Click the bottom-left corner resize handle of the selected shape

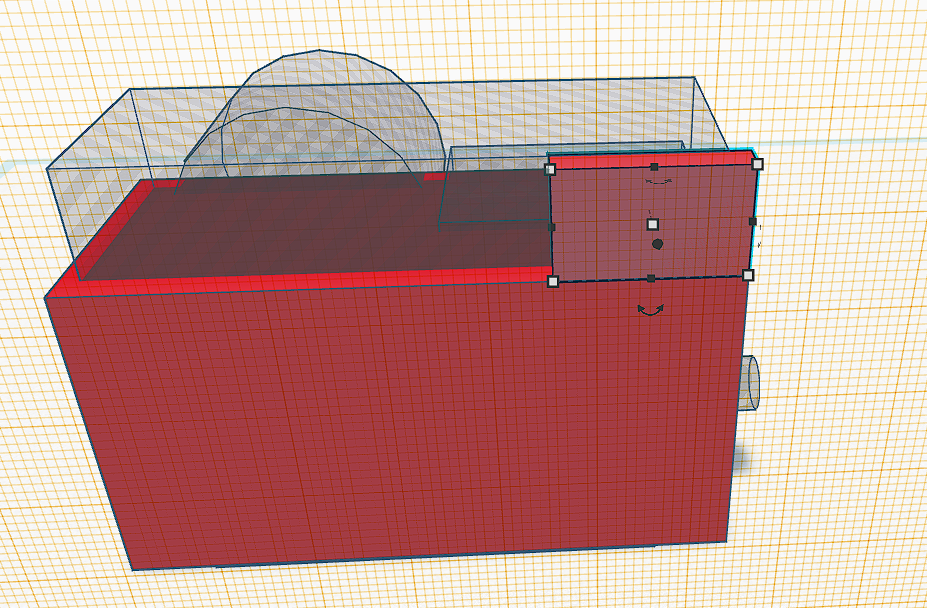[x=553, y=282]
